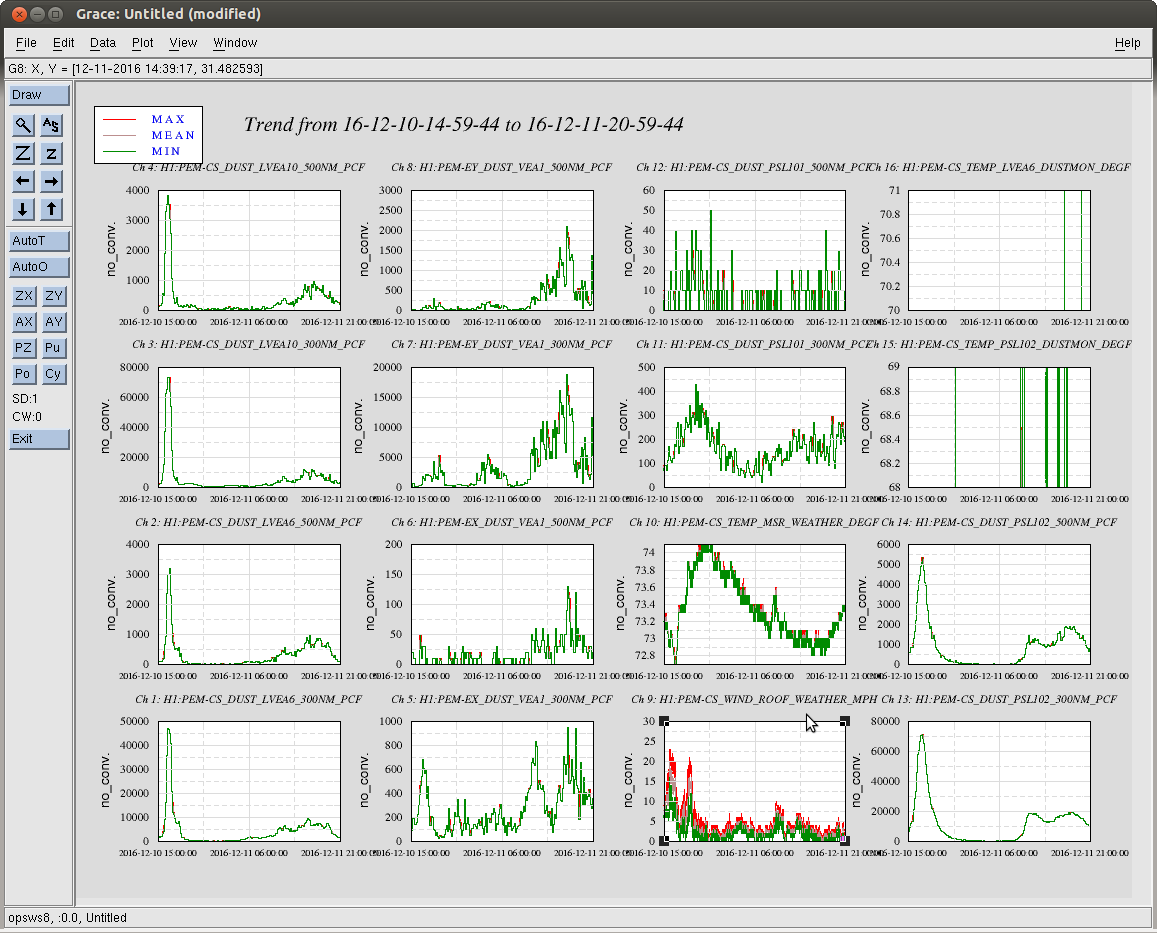Image resolution: width=1157 pixels, height=933 pixels.
Task: Open the View menu
Action: point(183,43)
